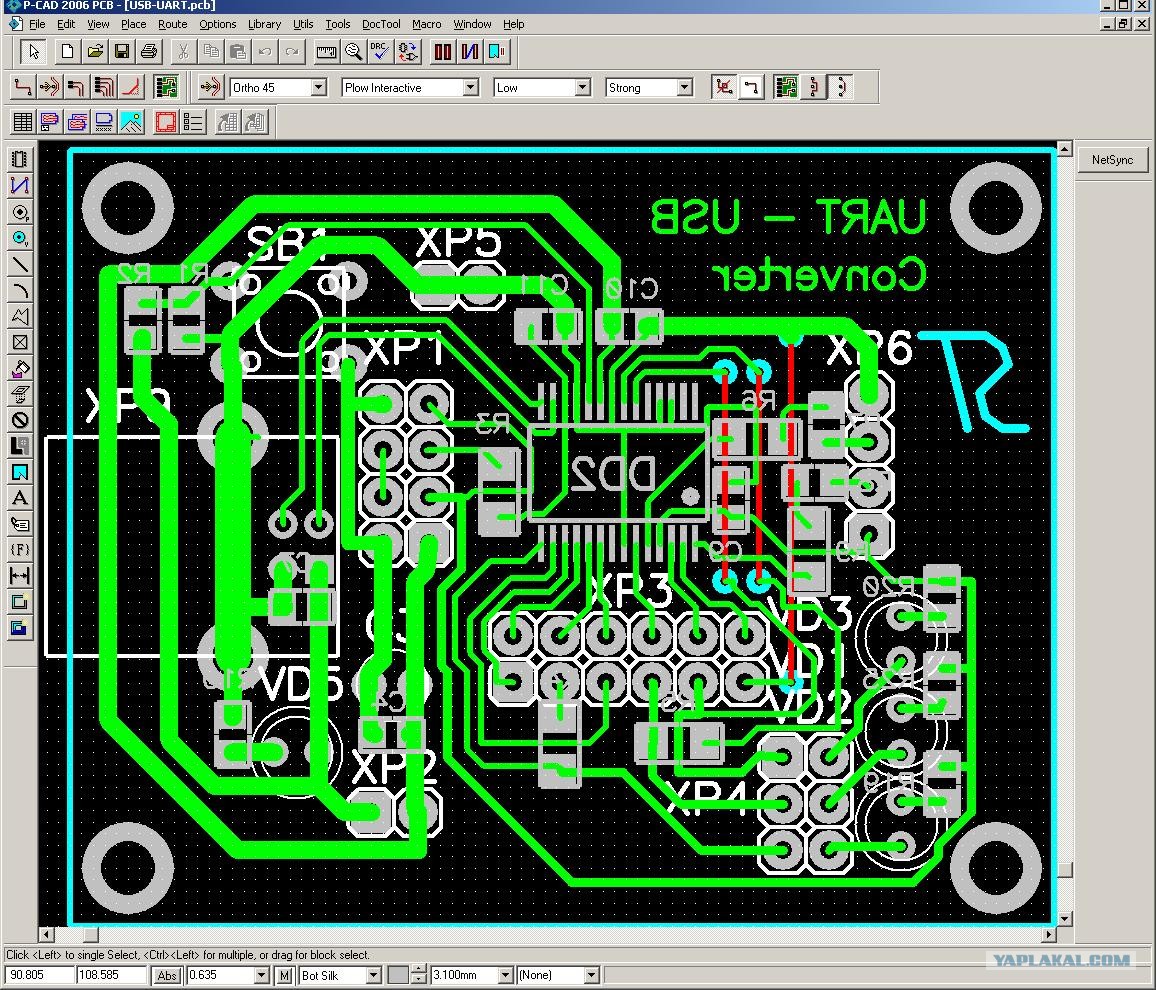This screenshot has width=1156, height=990.
Task: Toggle the M macro record button
Action: pos(285,975)
